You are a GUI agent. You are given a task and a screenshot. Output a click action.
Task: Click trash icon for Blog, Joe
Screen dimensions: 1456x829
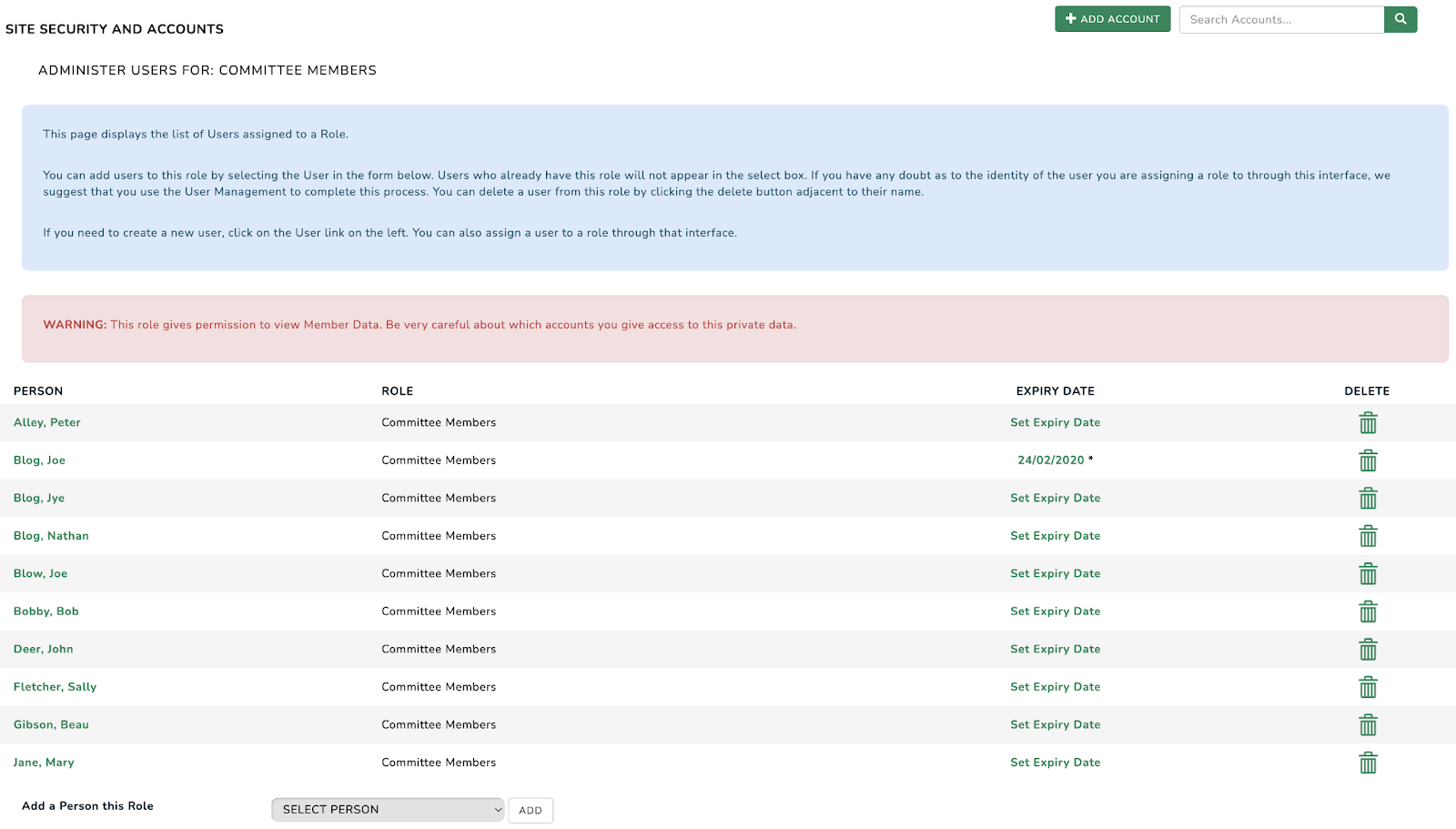[1367, 461]
